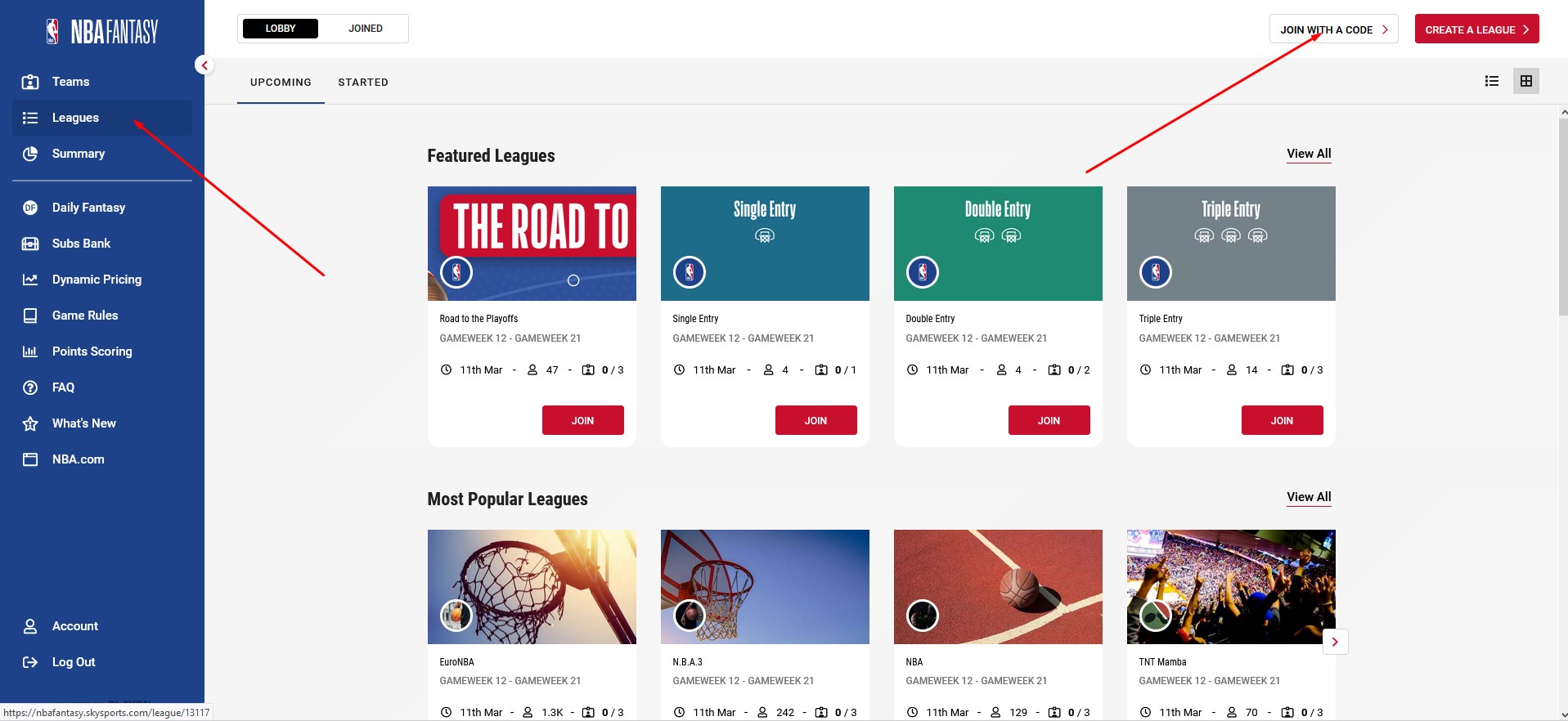Click NBA logo badge on Triple Entry card
This screenshot has height=721, width=1568.
pyautogui.click(x=1156, y=272)
